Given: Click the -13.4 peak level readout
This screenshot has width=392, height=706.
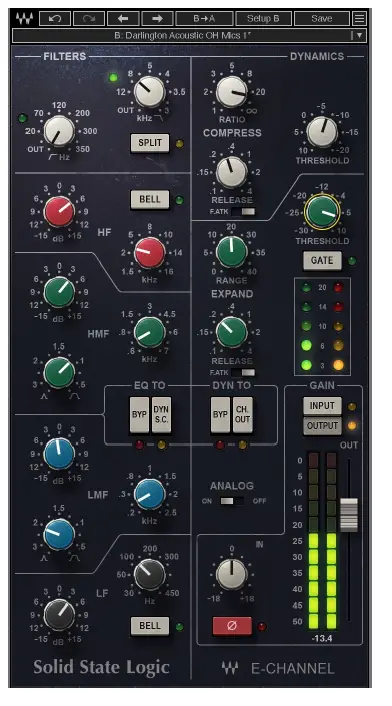Looking at the screenshot, I should tap(322, 638).
